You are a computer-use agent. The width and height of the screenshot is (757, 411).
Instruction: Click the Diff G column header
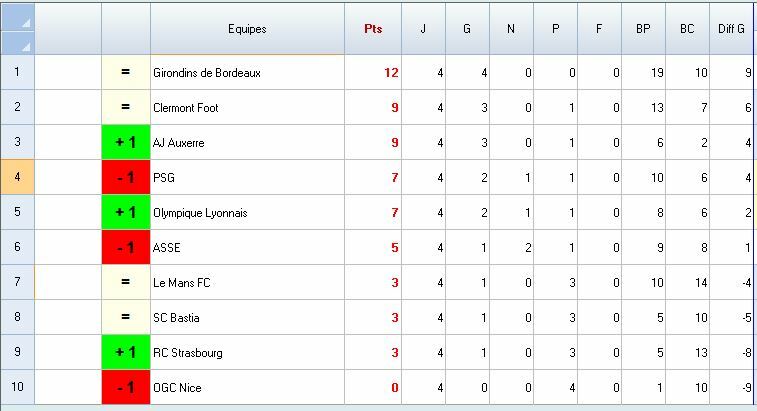(x=732, y=29)
